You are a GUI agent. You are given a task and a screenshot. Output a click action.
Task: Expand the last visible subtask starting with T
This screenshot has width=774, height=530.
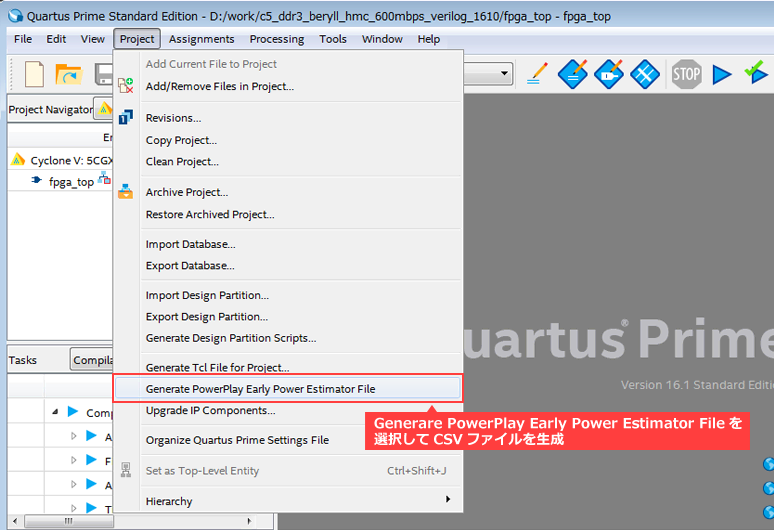(x=74, y=507)
